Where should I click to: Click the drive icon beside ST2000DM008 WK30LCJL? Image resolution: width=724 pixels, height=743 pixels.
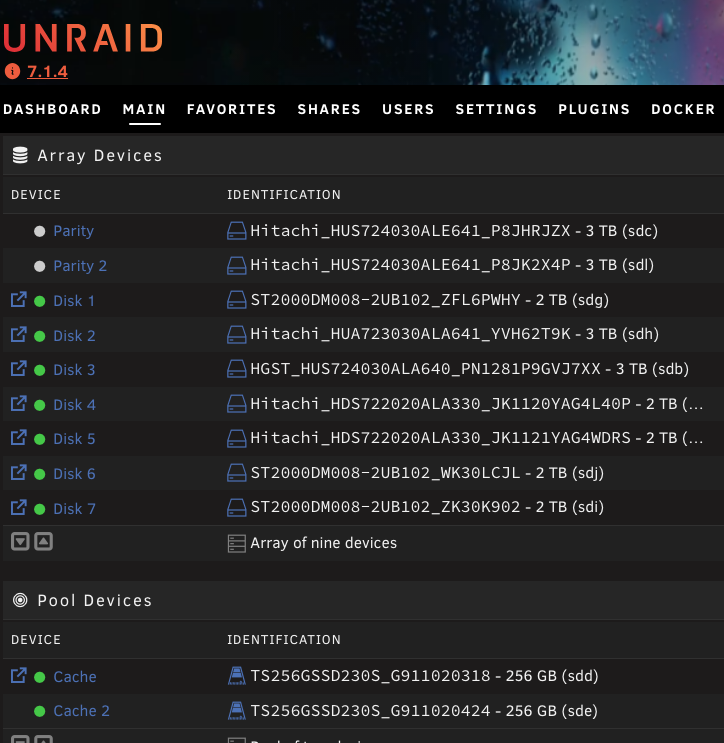pos(236,473)
